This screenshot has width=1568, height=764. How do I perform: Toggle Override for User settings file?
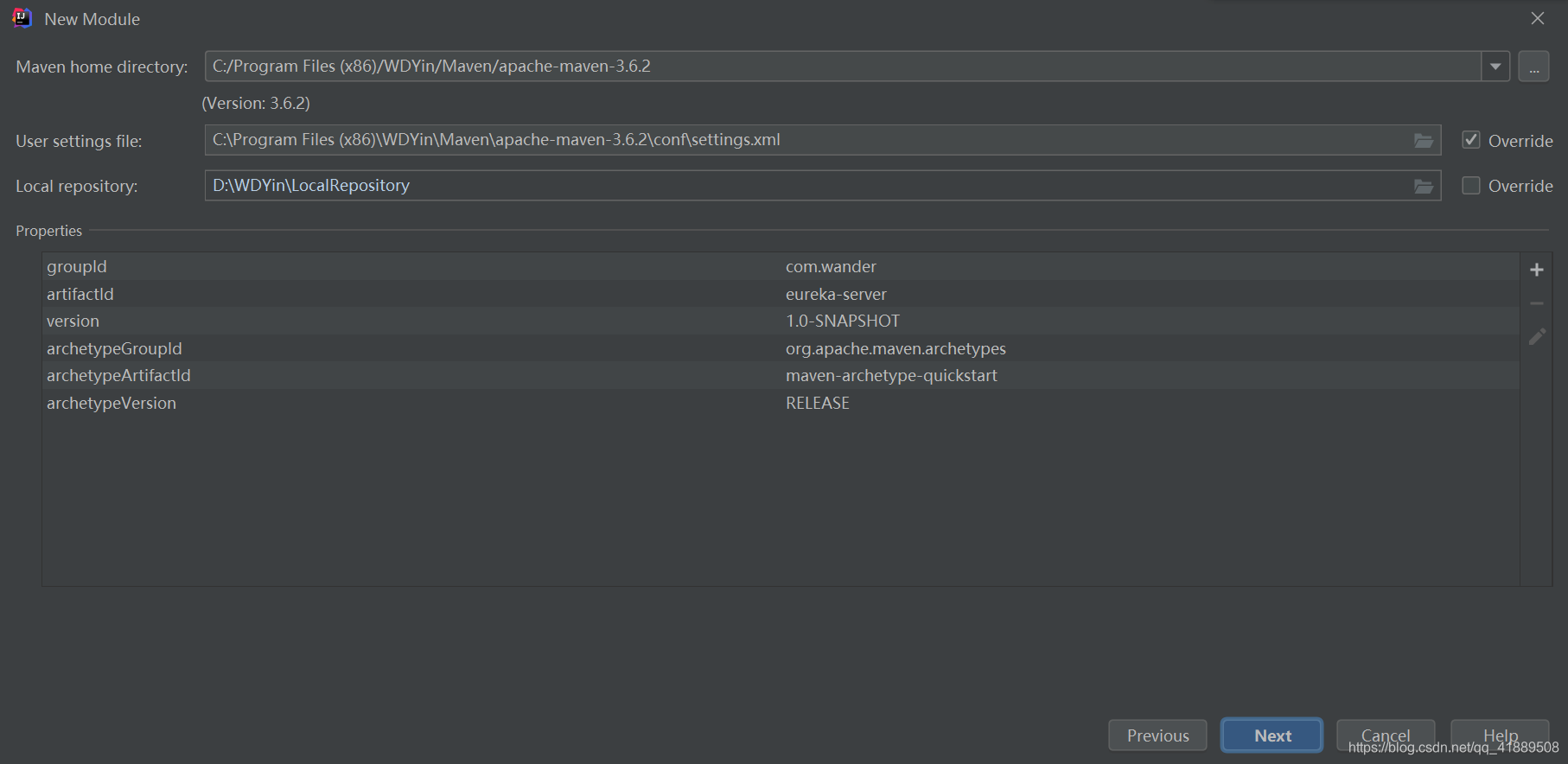pyautogui.click(x=1470, y=140)
